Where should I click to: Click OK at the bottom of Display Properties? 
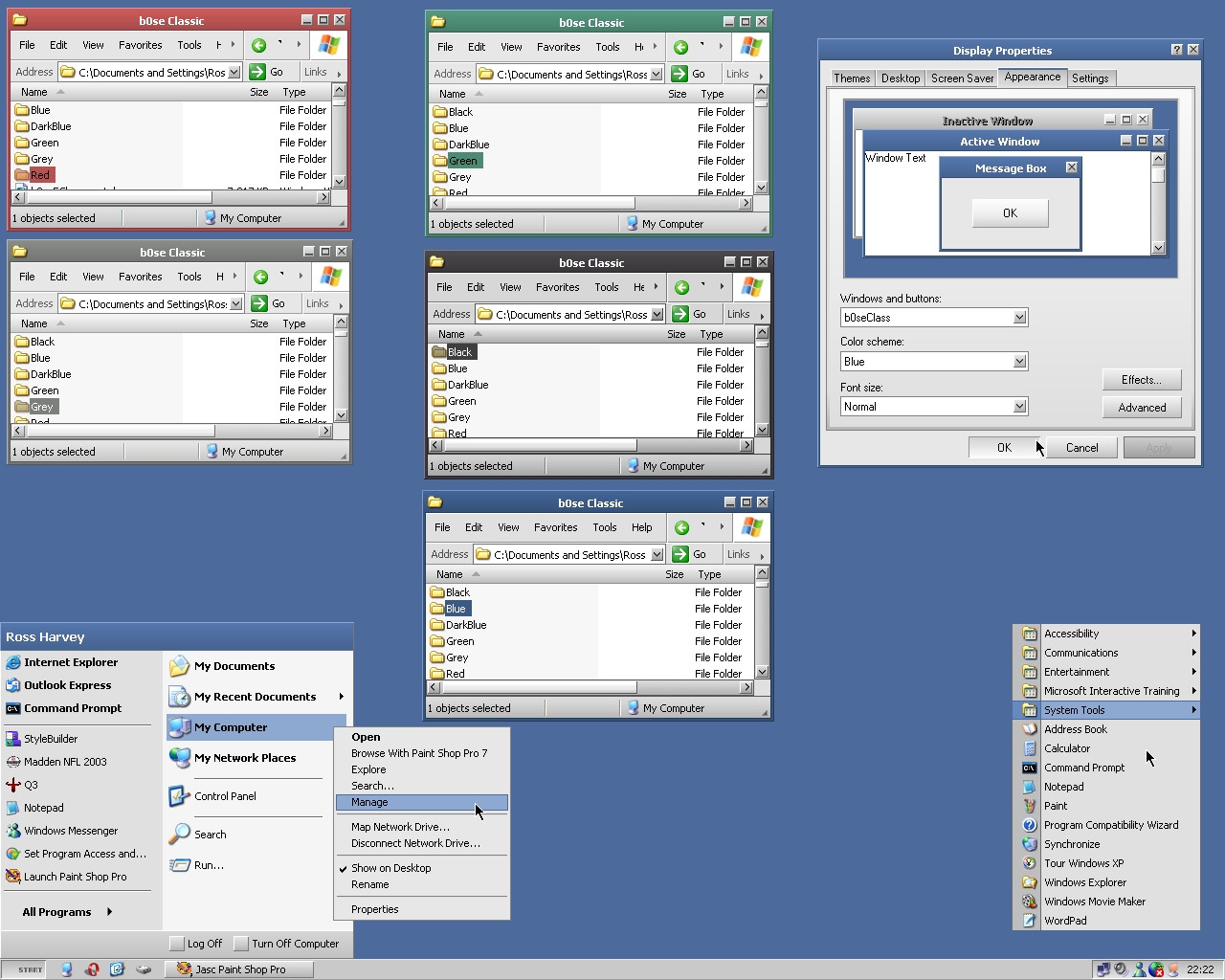point(1004,448)
